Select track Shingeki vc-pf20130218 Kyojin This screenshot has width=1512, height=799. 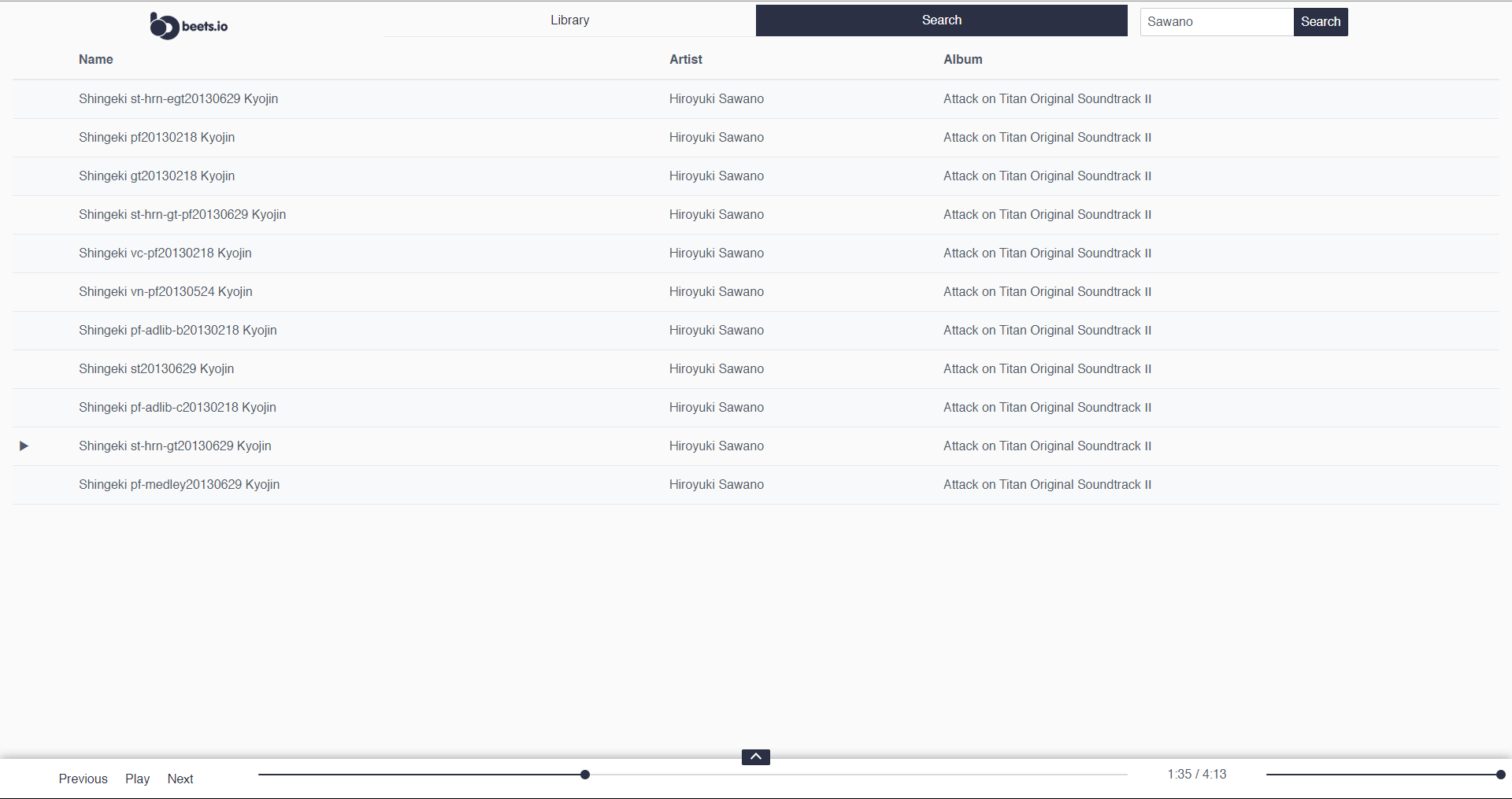[x=165, y=253]
